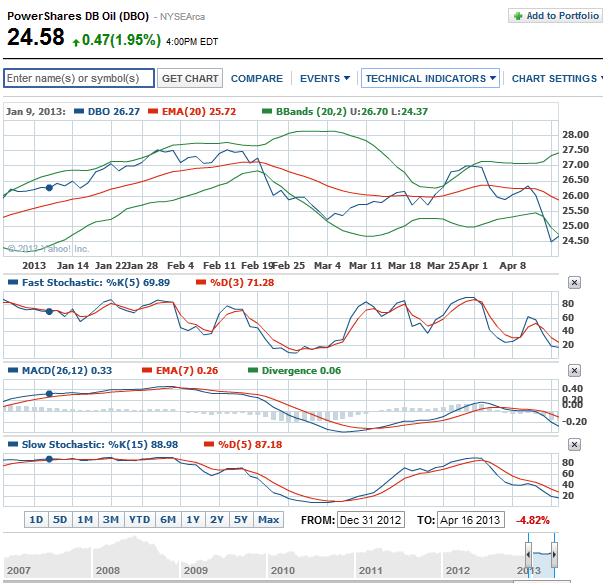Select the 1D time range
This screenshot has width=609, height=585.
[37, 519]
